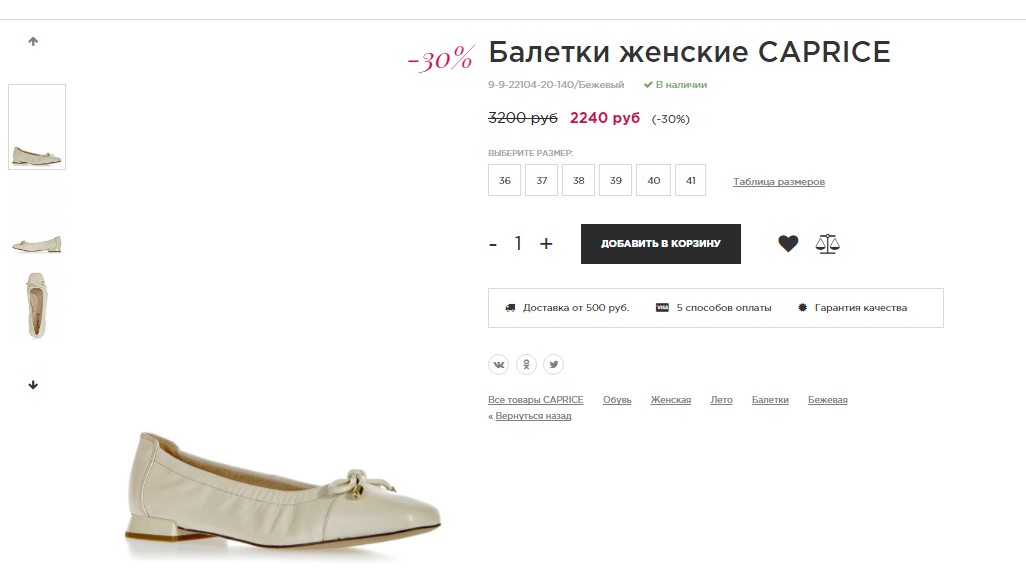
Task: Share on VK social icon
Action: (x=499, y=364)
